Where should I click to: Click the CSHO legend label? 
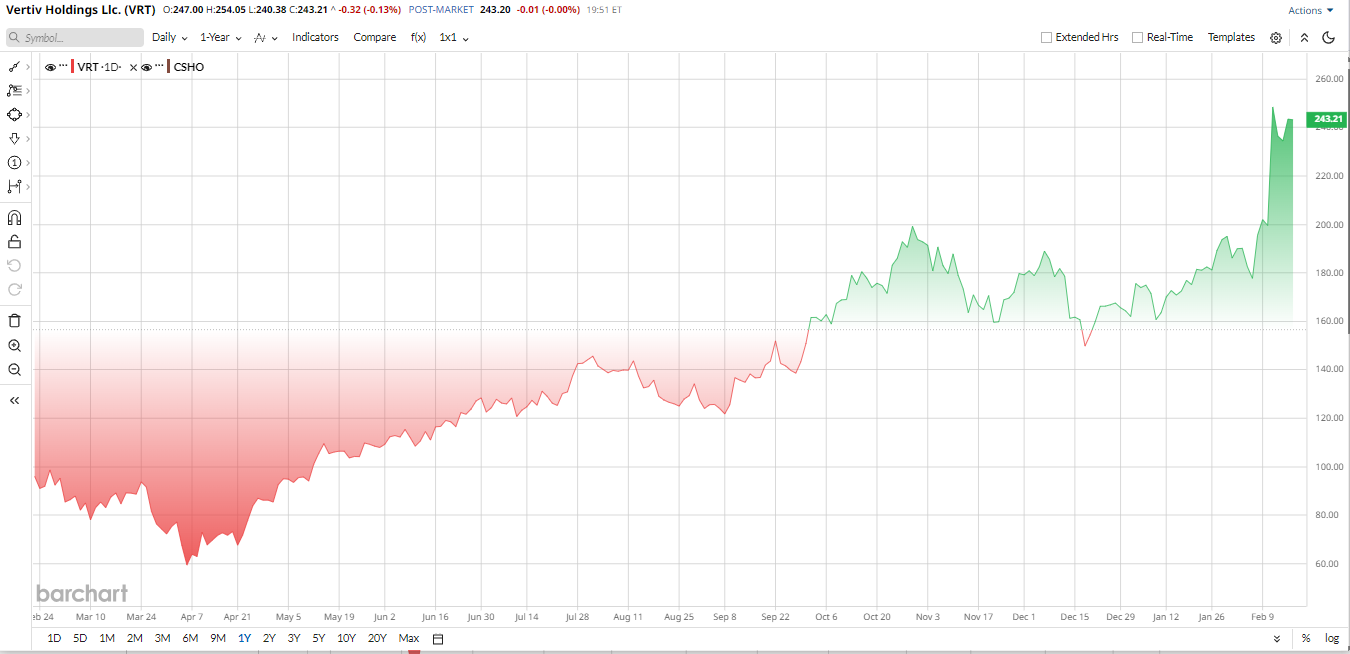(x=189, y=67)
